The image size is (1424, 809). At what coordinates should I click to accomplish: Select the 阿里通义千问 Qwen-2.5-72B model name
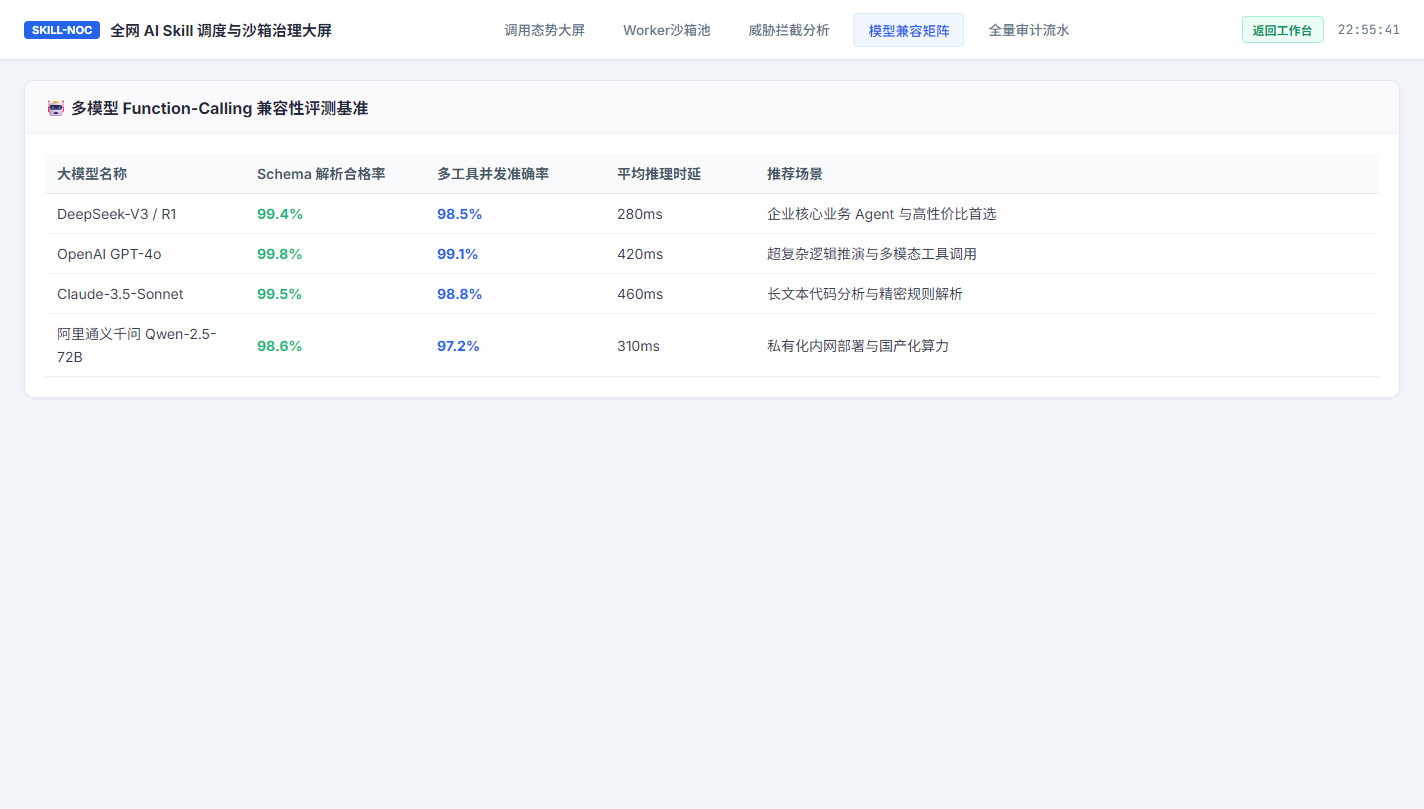click(x=137, y=345)
